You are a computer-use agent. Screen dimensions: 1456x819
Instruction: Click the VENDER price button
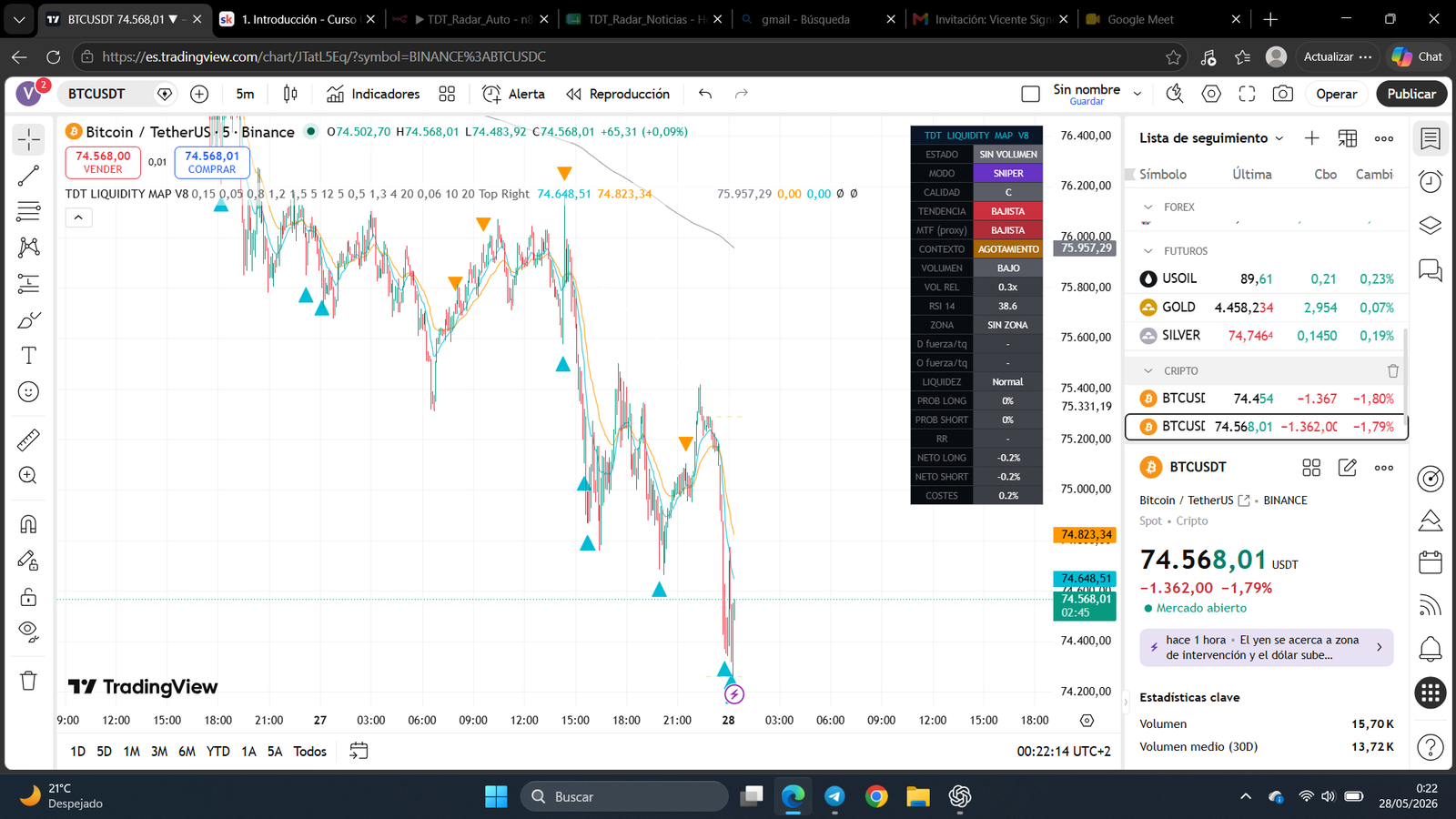[103, 162]
